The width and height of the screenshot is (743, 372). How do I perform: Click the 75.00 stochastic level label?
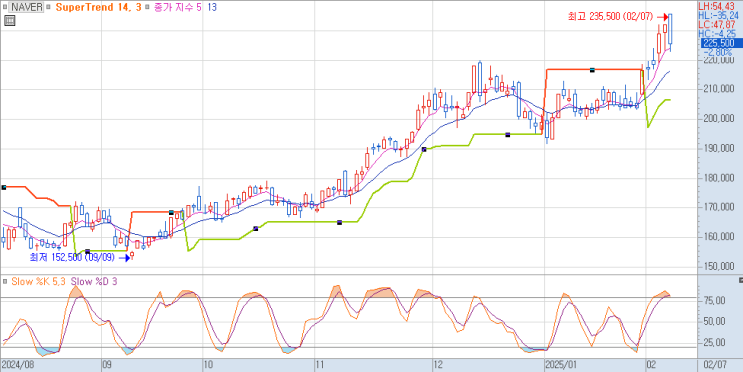tap(715, 300)
